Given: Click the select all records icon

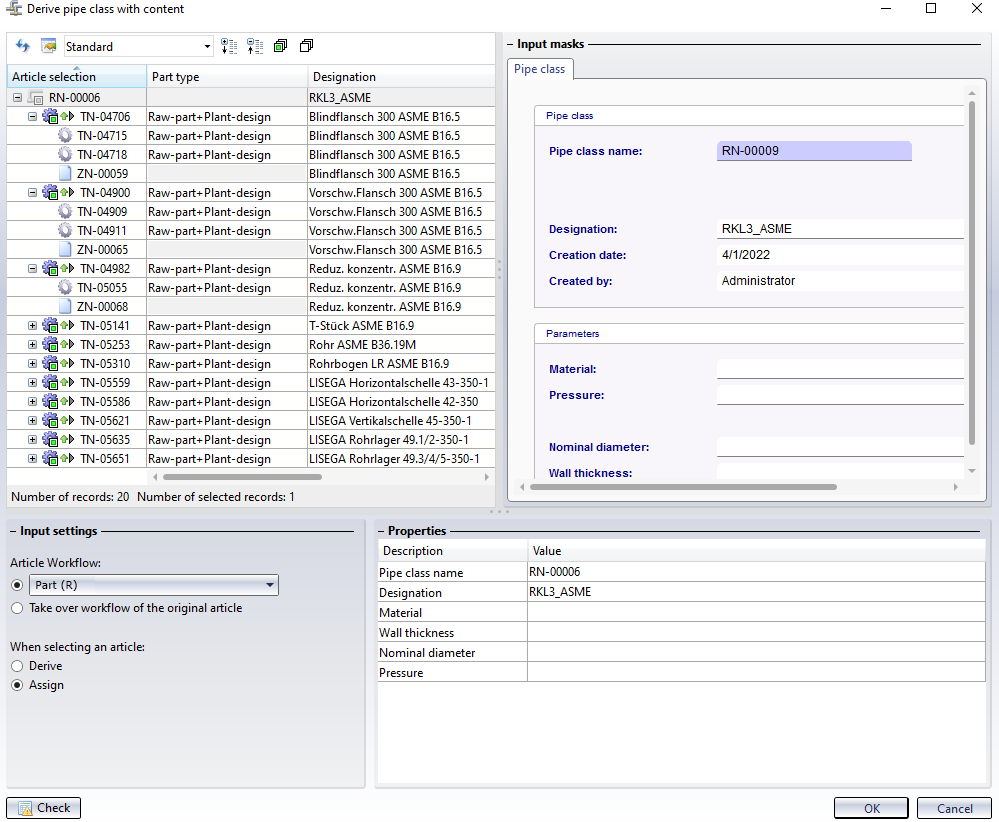Looking at the screenshot, I should pyautogui.click(x=280, y=46).
